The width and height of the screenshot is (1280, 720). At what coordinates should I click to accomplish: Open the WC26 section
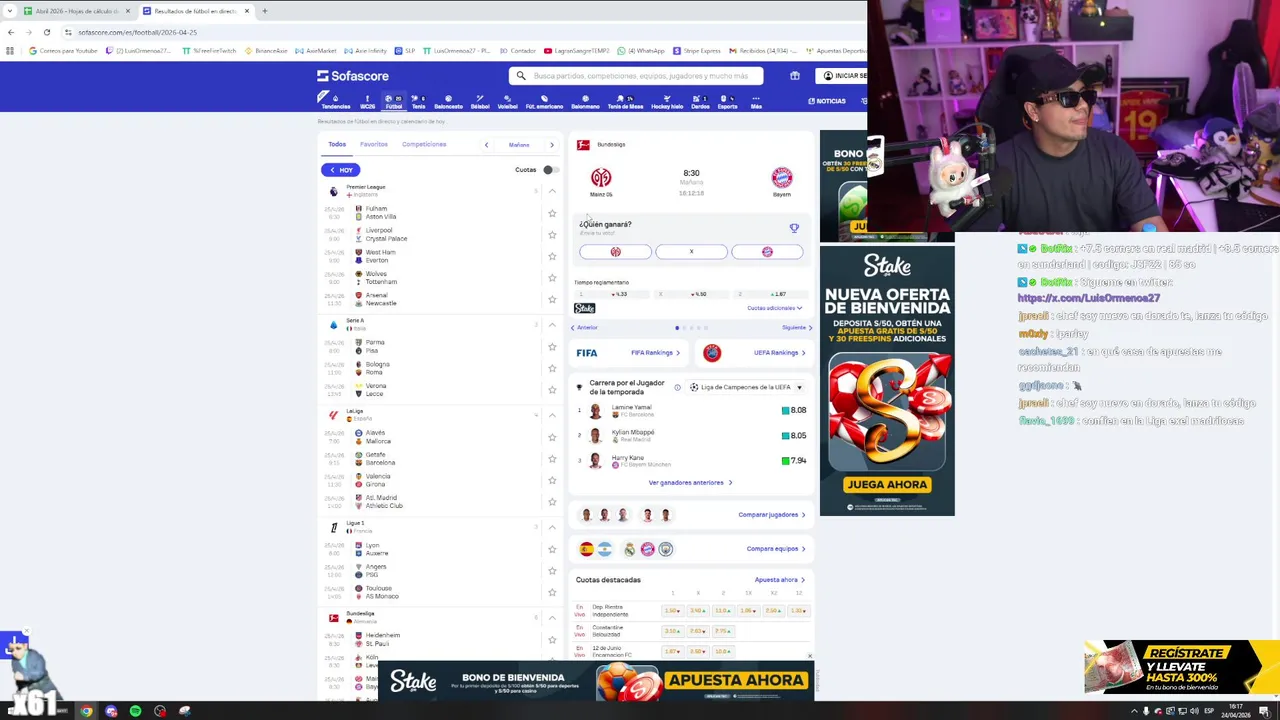pyautogui.click(x=367, y=102)
